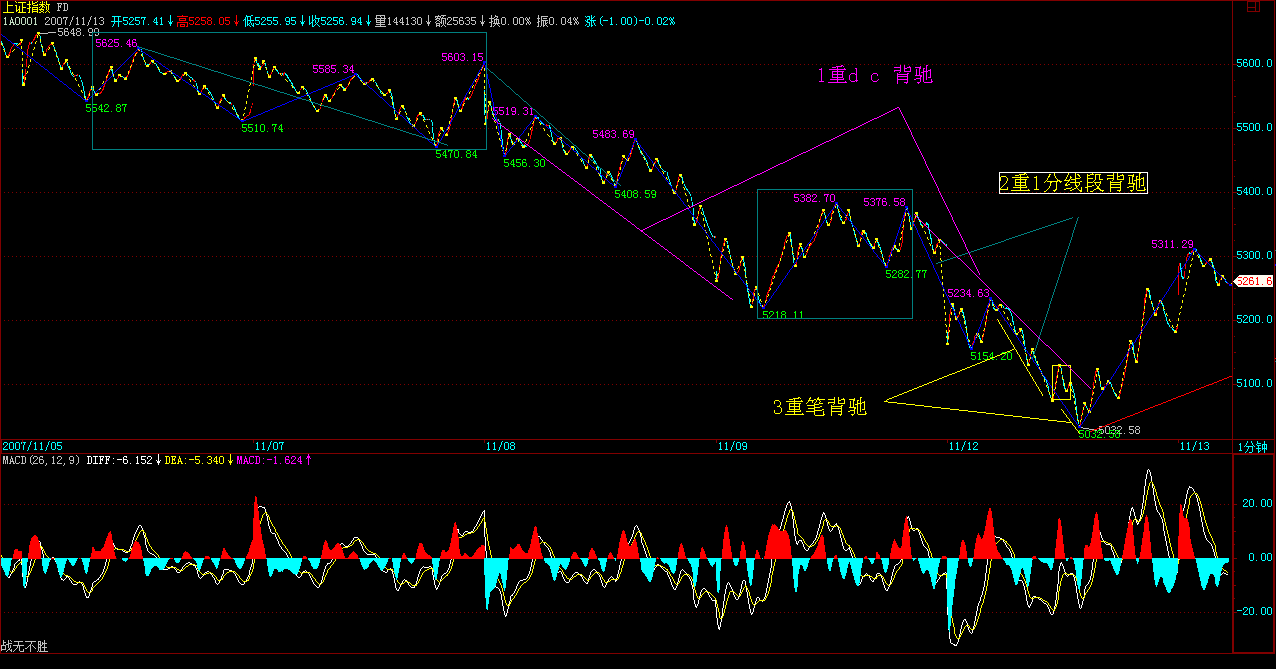Click the MACD(26,12,9) indicator label

coord(41,460)
